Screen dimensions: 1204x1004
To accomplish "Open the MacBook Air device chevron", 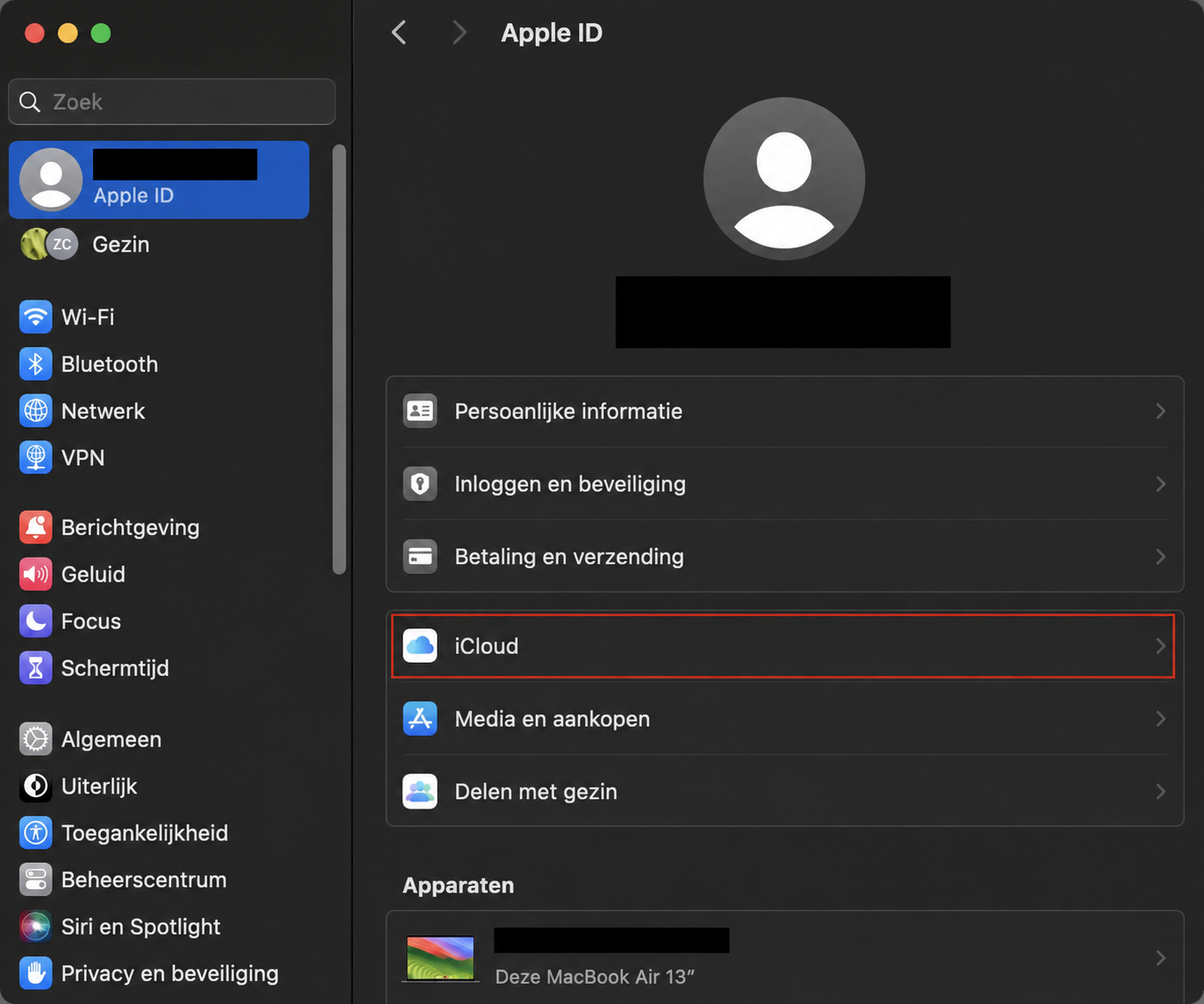I will (x=1160, y=958).
